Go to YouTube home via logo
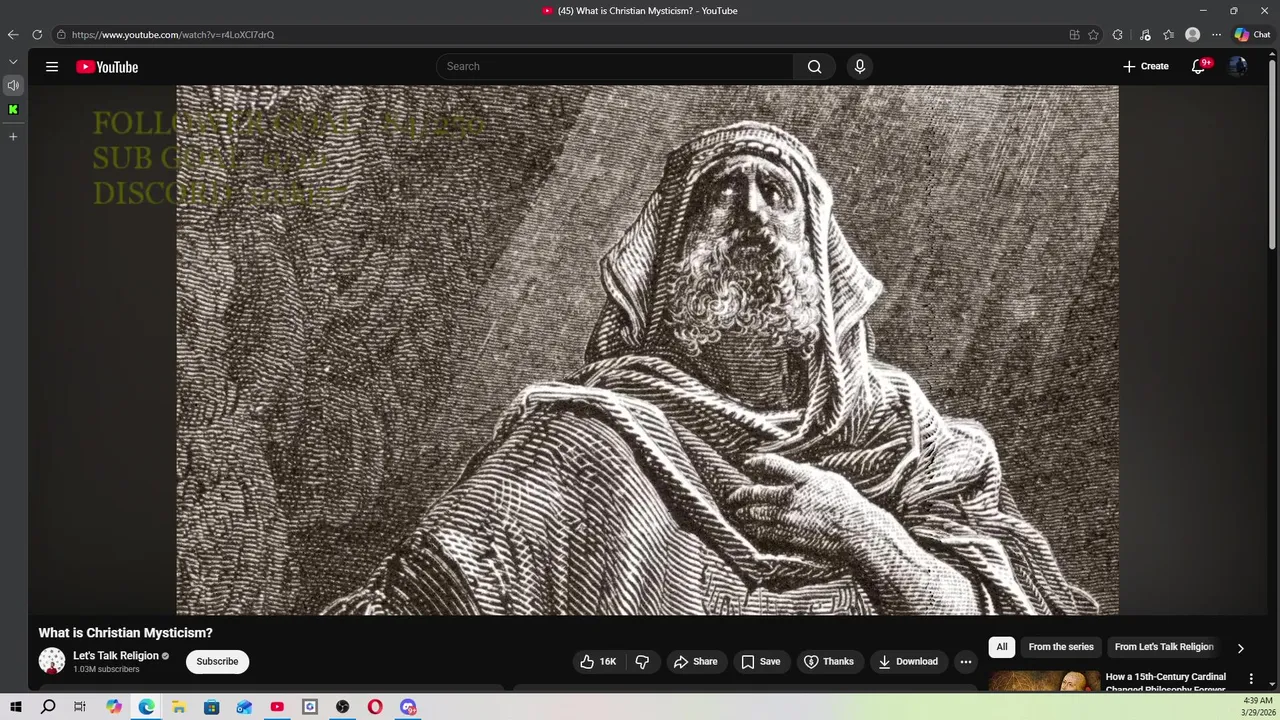Screen dimensions: 1280x720 coord(107,67)
